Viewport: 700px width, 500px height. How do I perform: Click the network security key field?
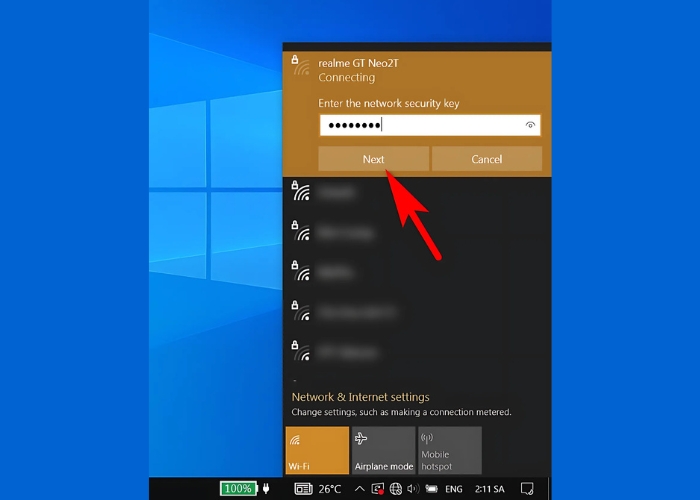coord(420,125)
